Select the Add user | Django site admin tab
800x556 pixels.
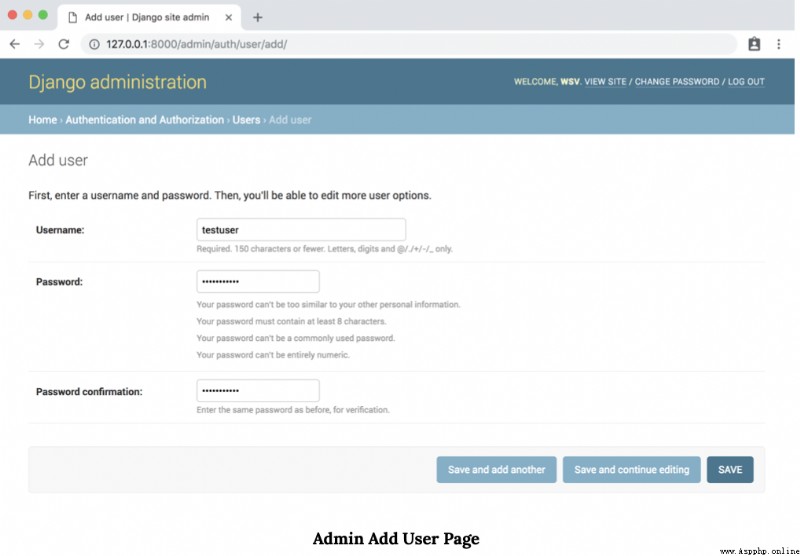(x=147, y=17)
